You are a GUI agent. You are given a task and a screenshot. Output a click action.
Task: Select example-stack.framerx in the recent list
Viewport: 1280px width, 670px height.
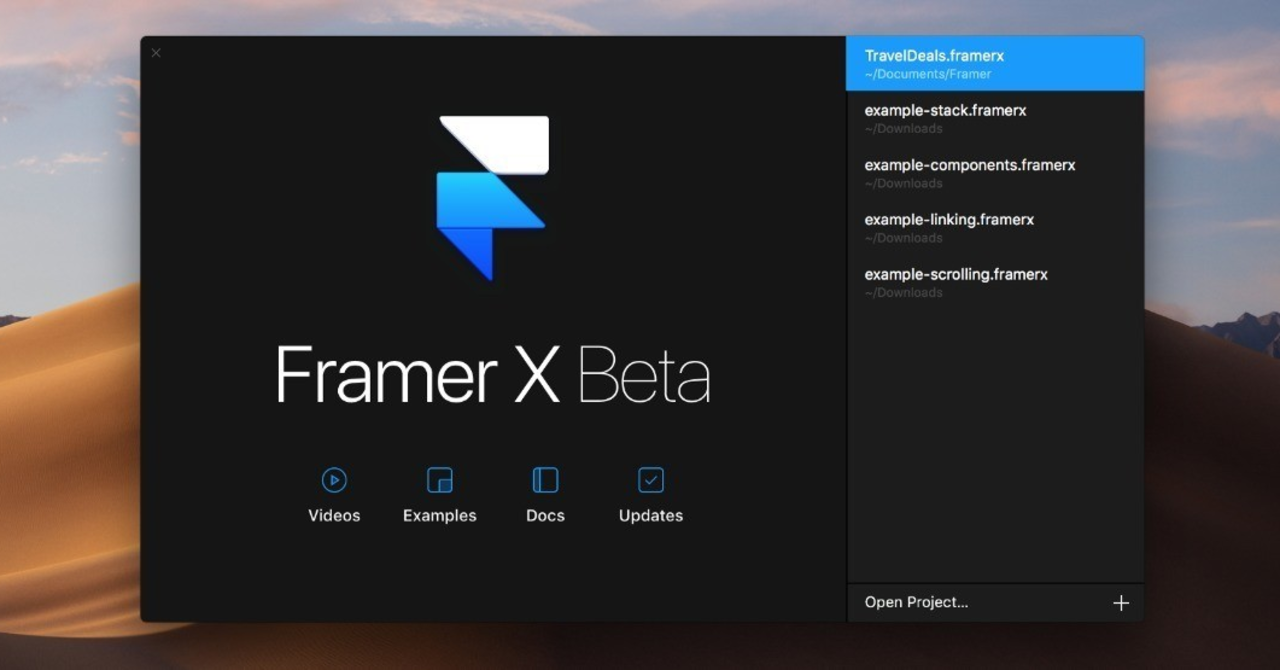click(995, 118)
